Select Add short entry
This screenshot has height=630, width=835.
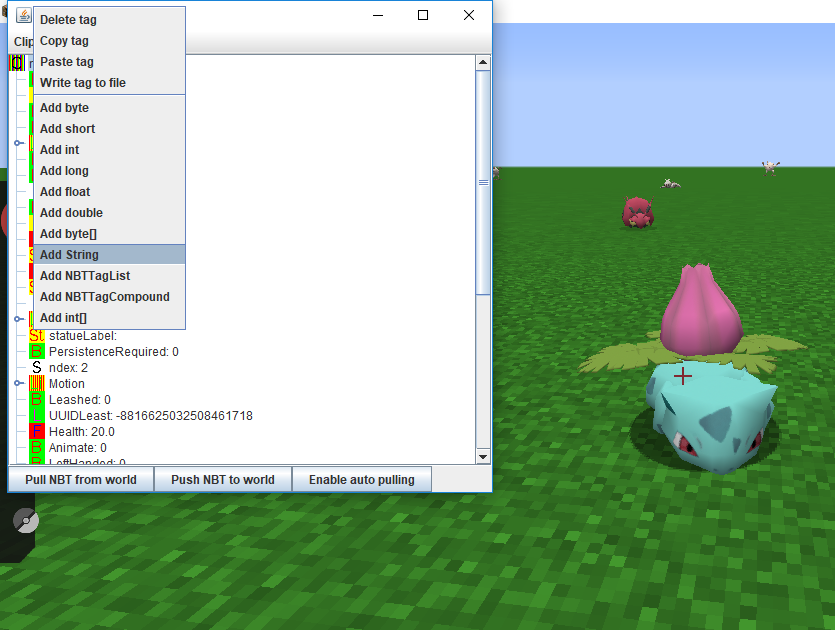pyautogui.click(x=109, y=129)
